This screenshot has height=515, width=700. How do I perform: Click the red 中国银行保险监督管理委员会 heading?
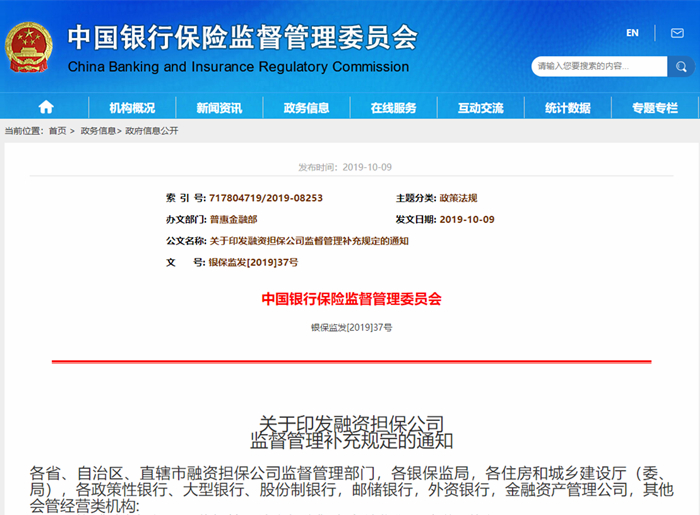pyautogui.click(x=351, y=298)
